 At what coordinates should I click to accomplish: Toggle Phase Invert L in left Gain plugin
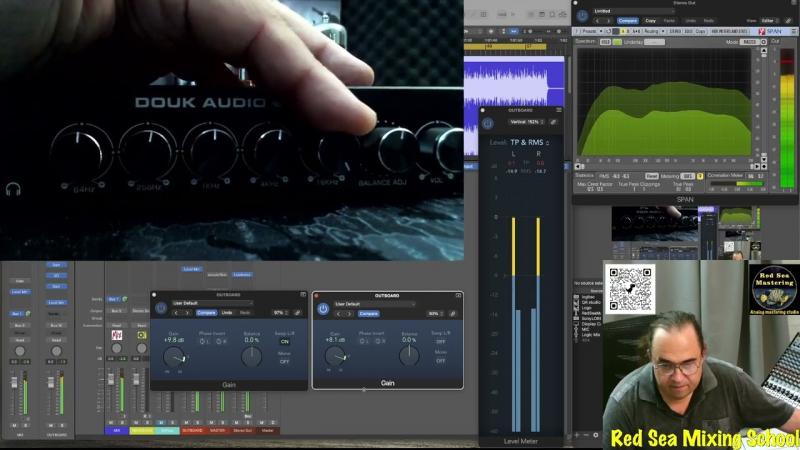[205, 341]
